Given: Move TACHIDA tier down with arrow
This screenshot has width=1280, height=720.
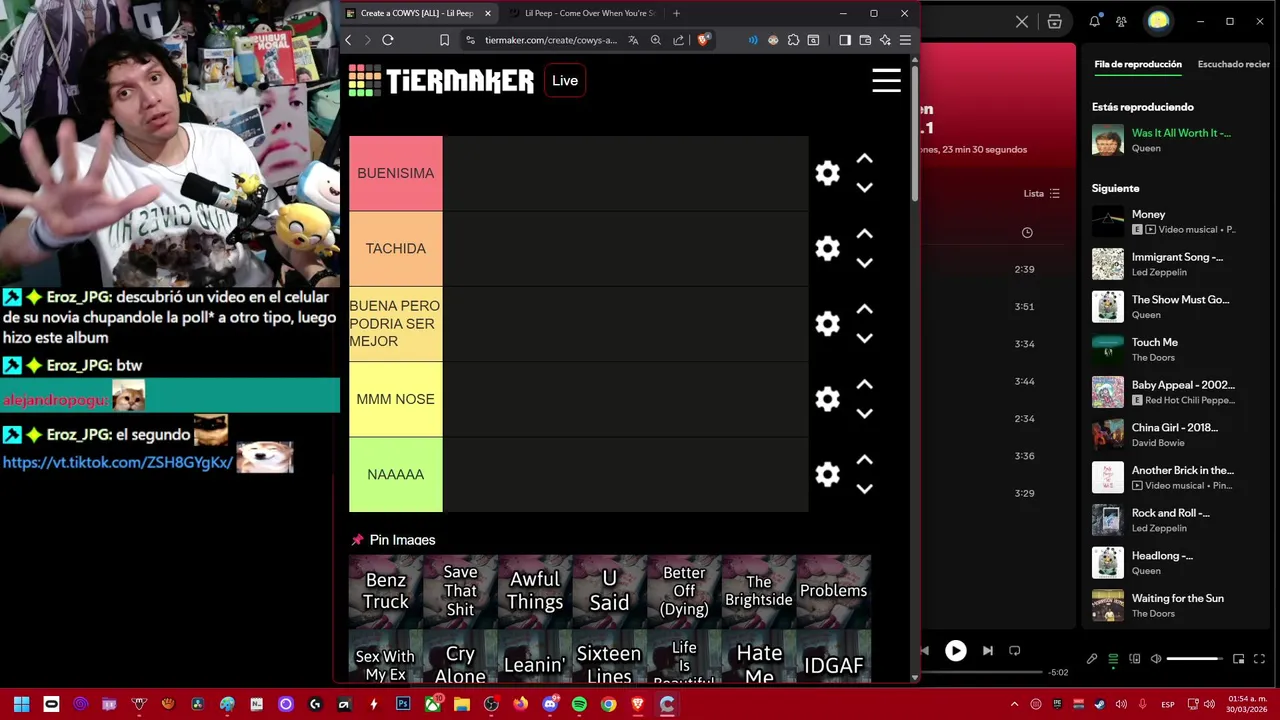Looking at the screenshot, I should click(865, 263).
